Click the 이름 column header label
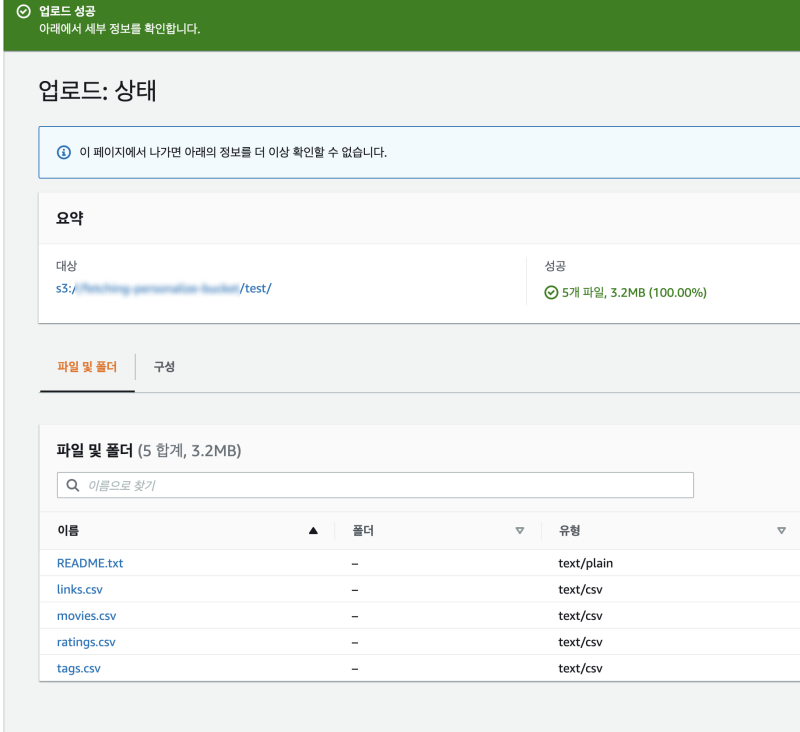Image resolution: width=800 pixels, height=732 pixels. [68, 531]
